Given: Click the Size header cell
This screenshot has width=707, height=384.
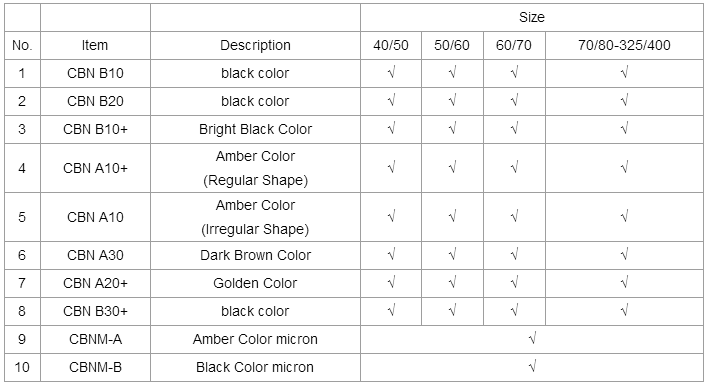Looking at the screenshot, I should (x=532, y=18).
